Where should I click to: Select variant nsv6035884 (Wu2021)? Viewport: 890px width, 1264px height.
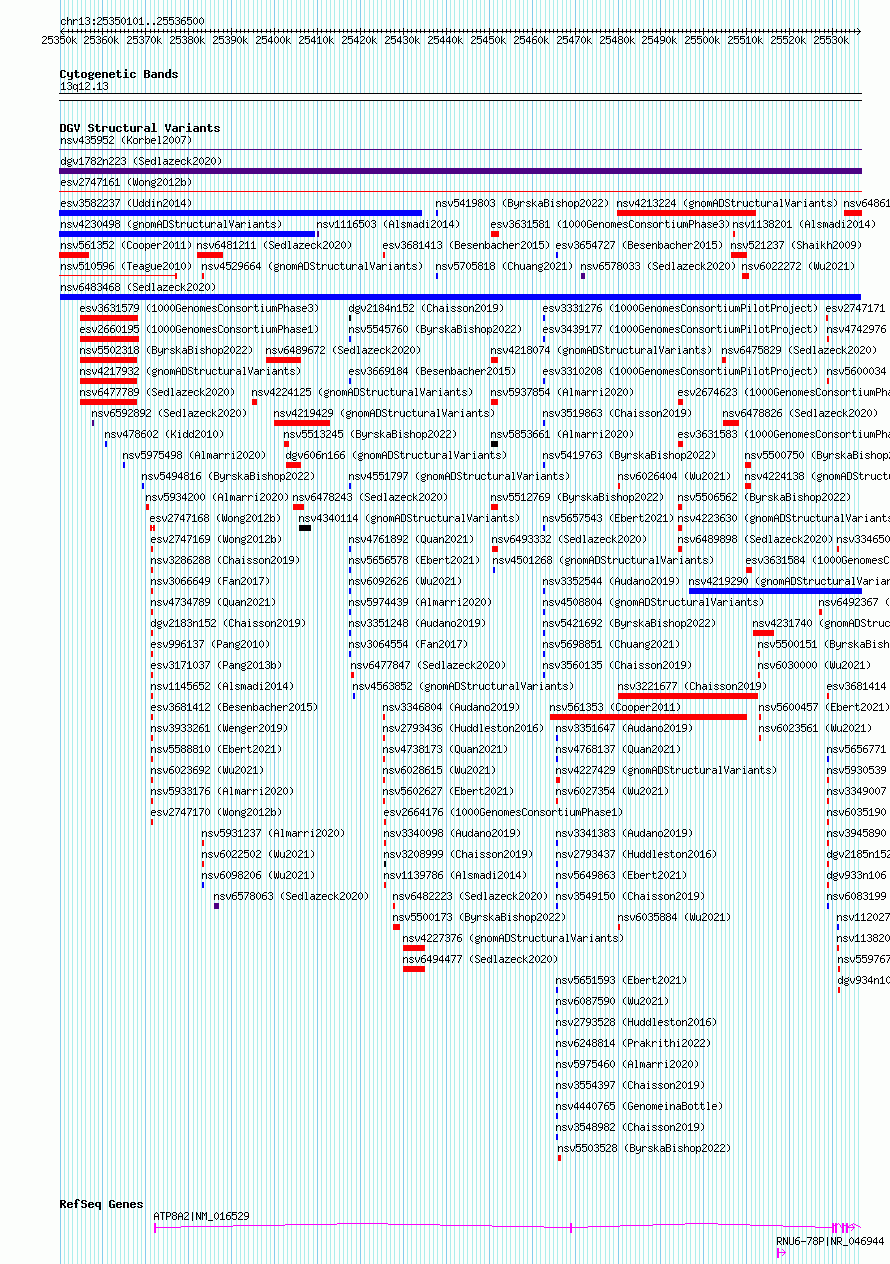pos(675,918)
